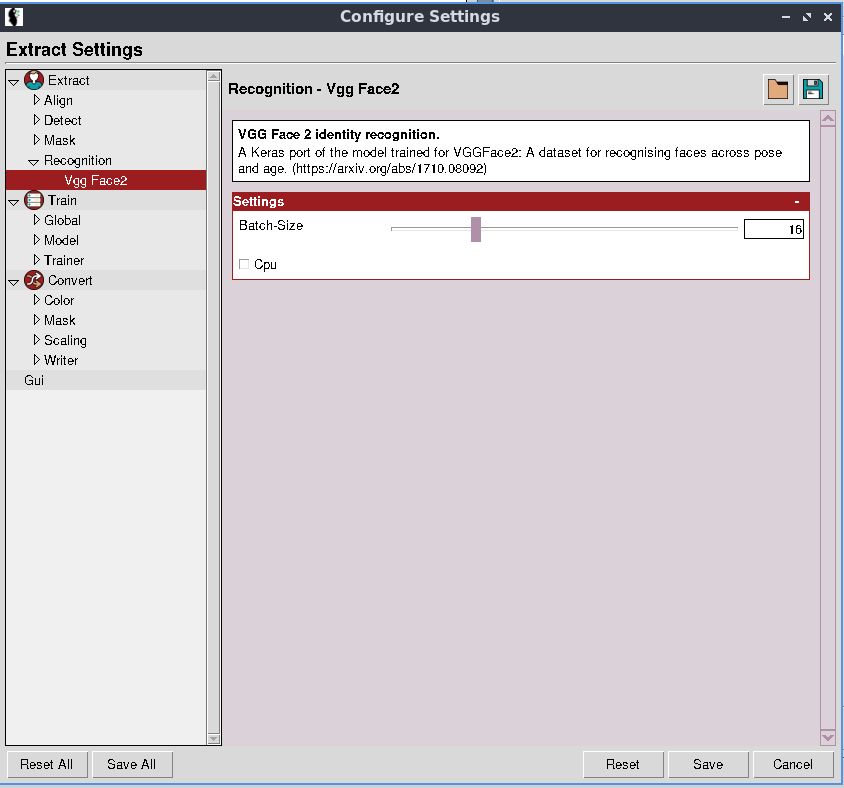844x788 pixels.
Task: Expand the Color node
Action: (x=36, y=300)
